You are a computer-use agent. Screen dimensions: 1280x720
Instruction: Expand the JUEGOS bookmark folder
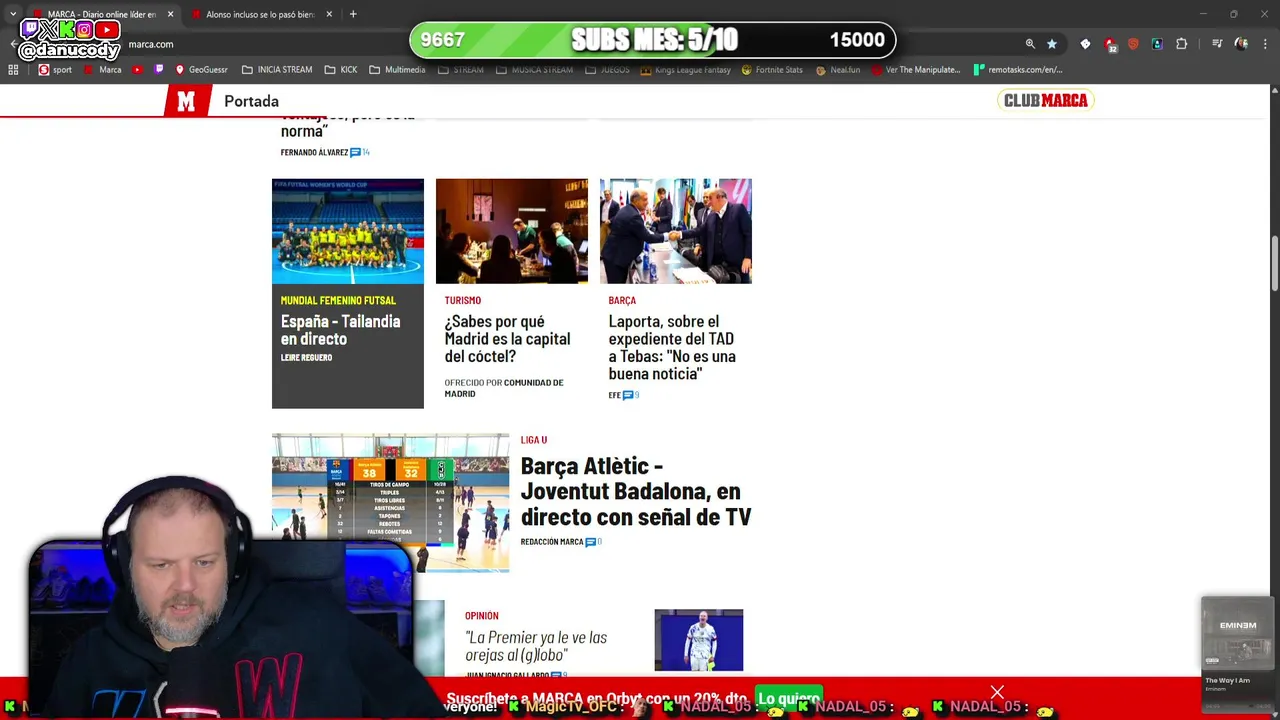[x=607, y=70]
